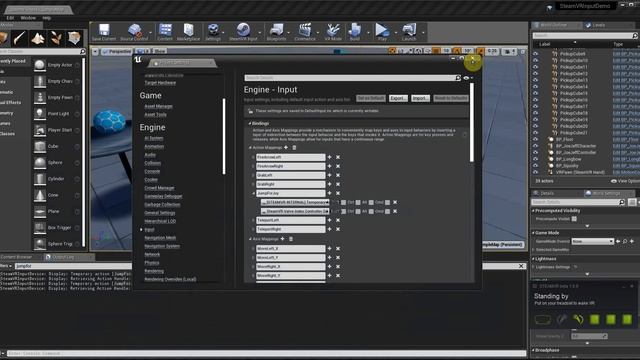
Task: Open the view options eye dropdown in settings
Action: click(x=468, y=78)
